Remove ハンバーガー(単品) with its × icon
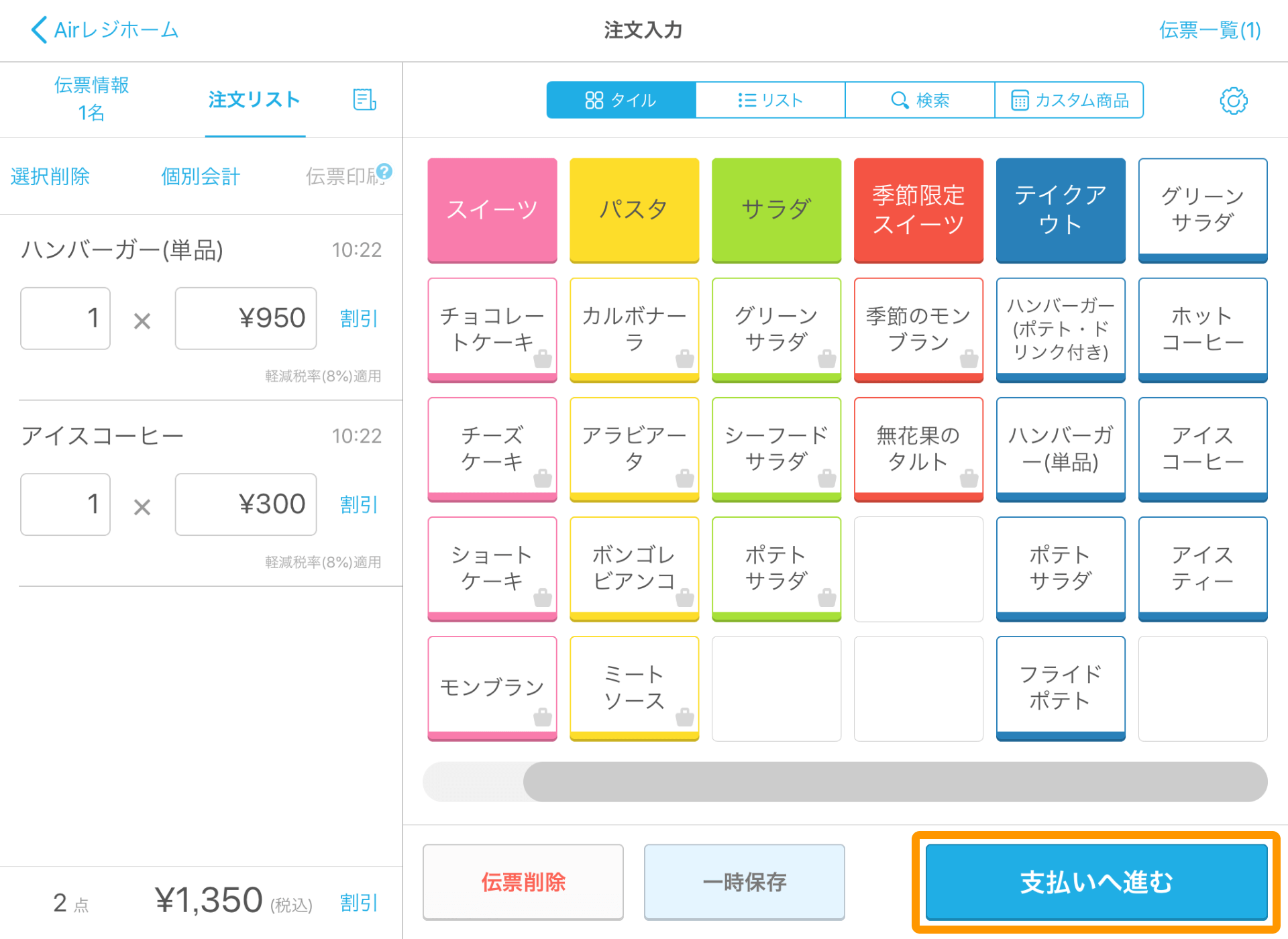1288x939 pixels. [142, 321]
